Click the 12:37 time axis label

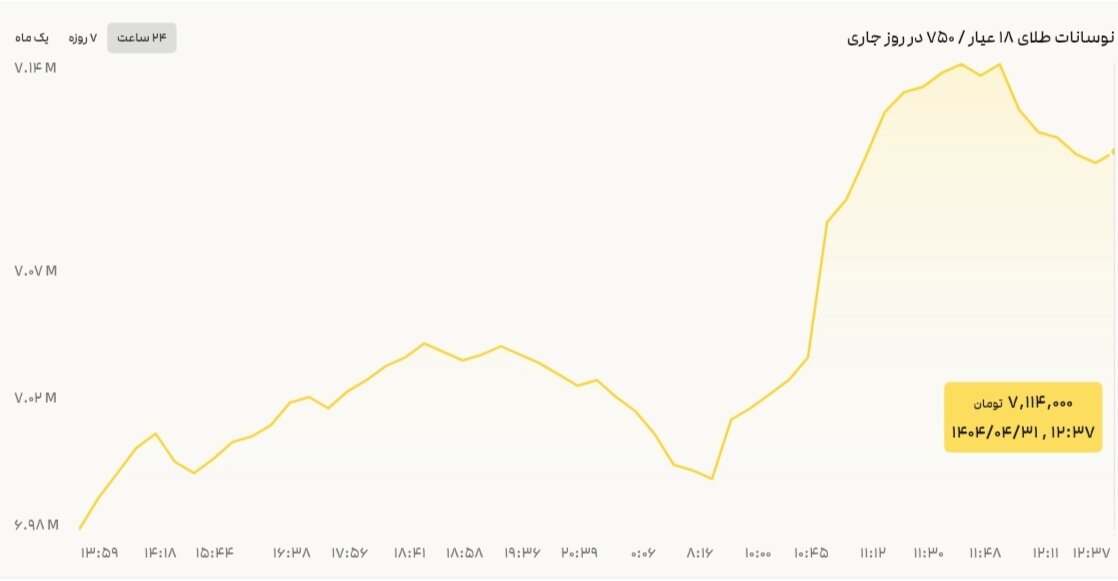pos(1092,552)
